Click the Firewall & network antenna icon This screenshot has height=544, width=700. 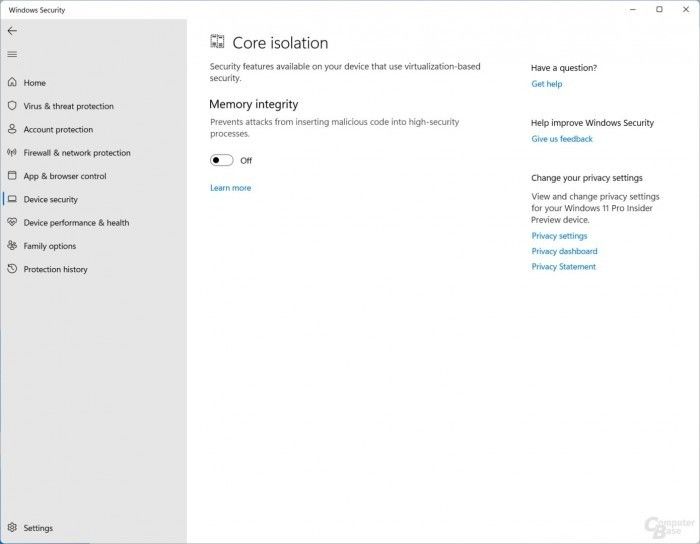pos(12,152)
